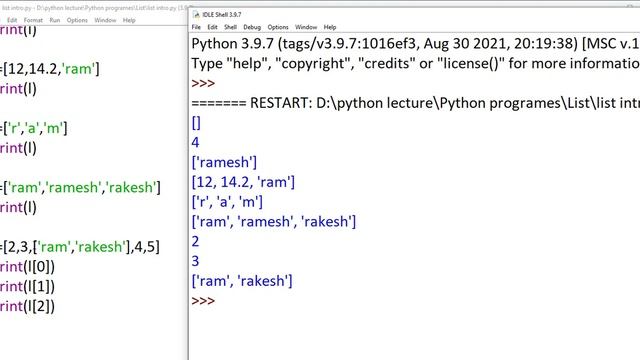Open the Help menu in the editor window
640x360 pixels.
pyautogui.click(x=129, y=20)
